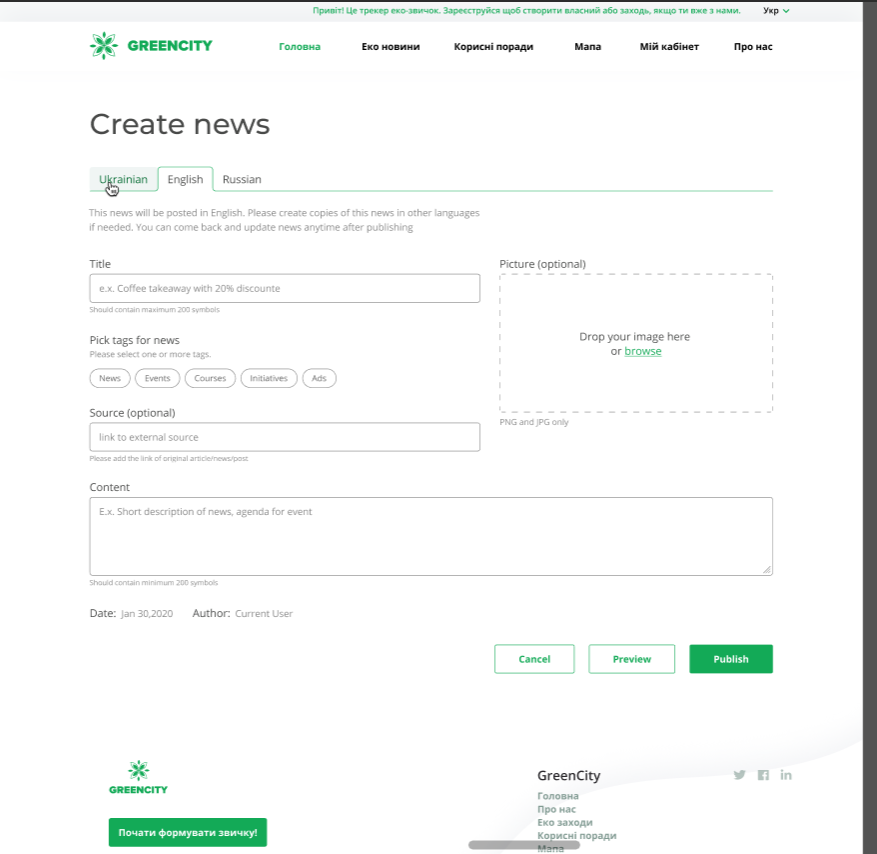Open the Мій кабінет menu item

(669, 46)
